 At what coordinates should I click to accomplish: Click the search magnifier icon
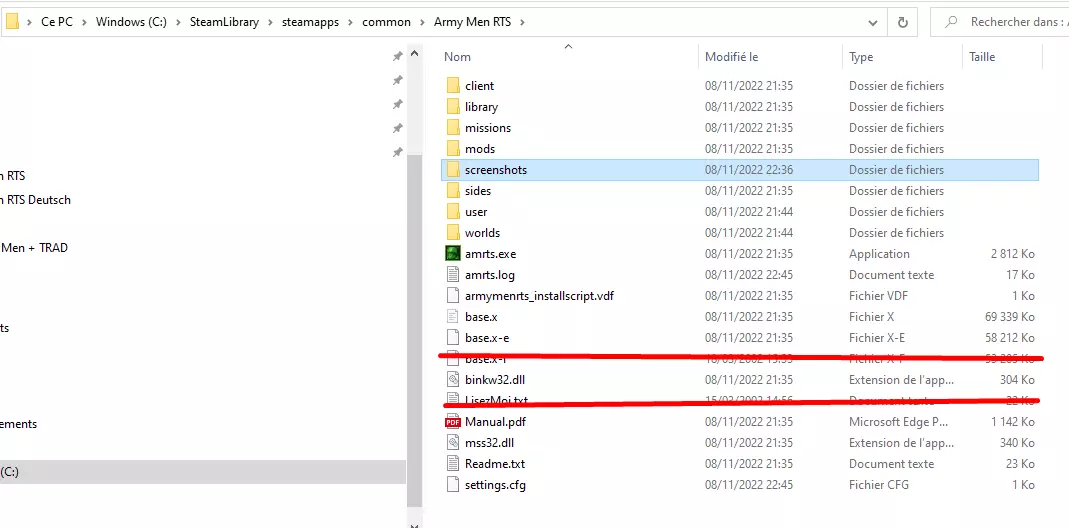click(951, 22)
